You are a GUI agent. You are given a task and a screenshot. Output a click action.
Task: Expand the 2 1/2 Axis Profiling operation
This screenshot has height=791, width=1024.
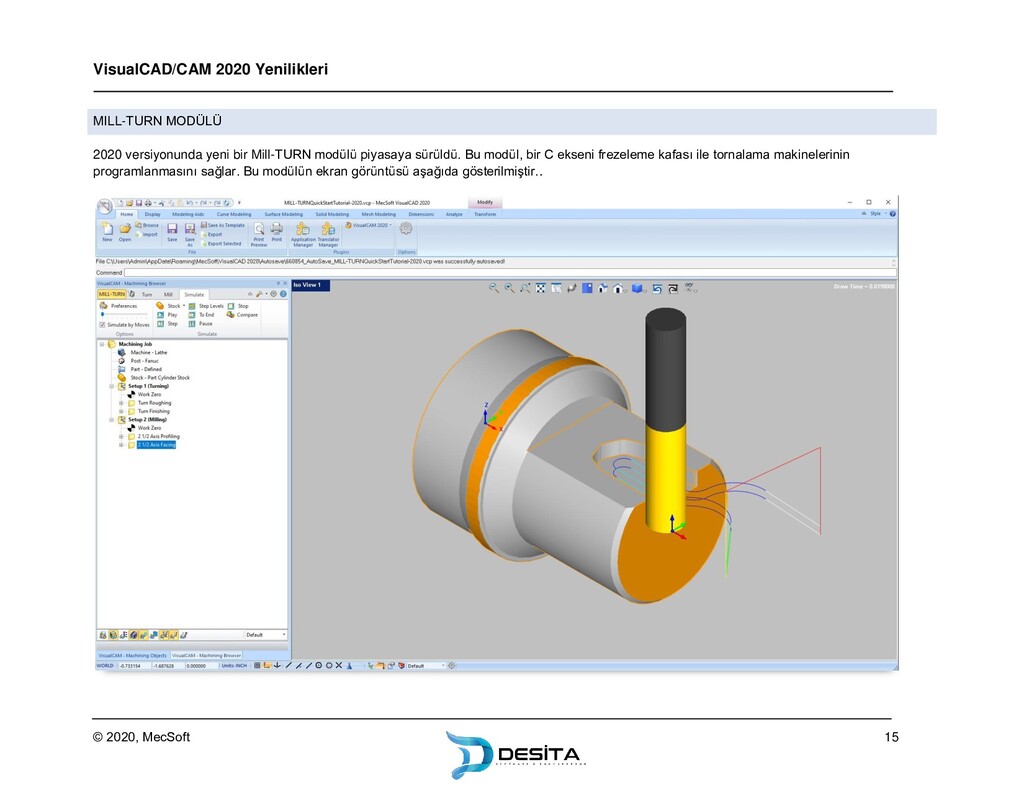click(121, 437)
